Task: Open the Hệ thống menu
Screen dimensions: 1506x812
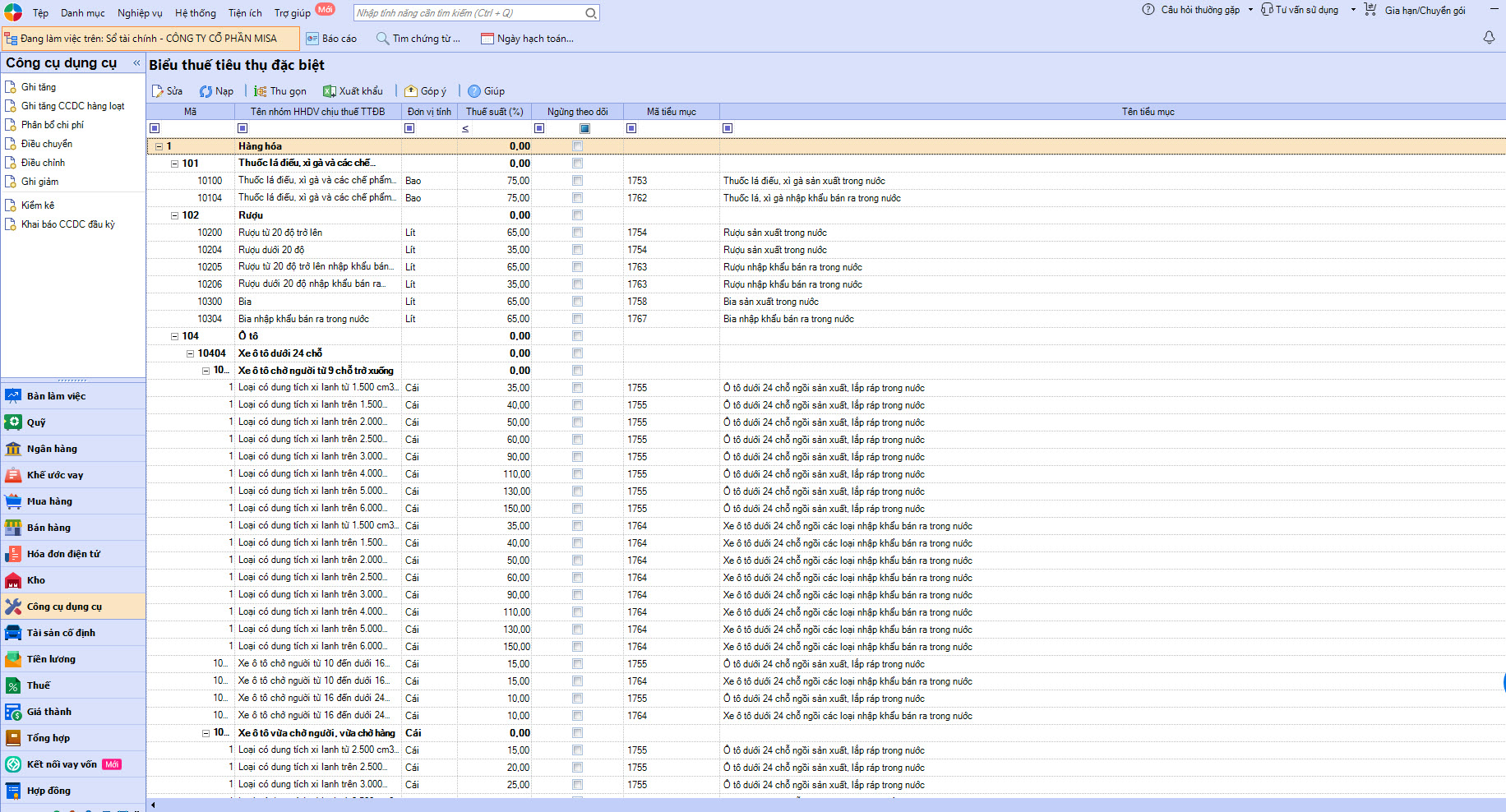Action: 195,13
